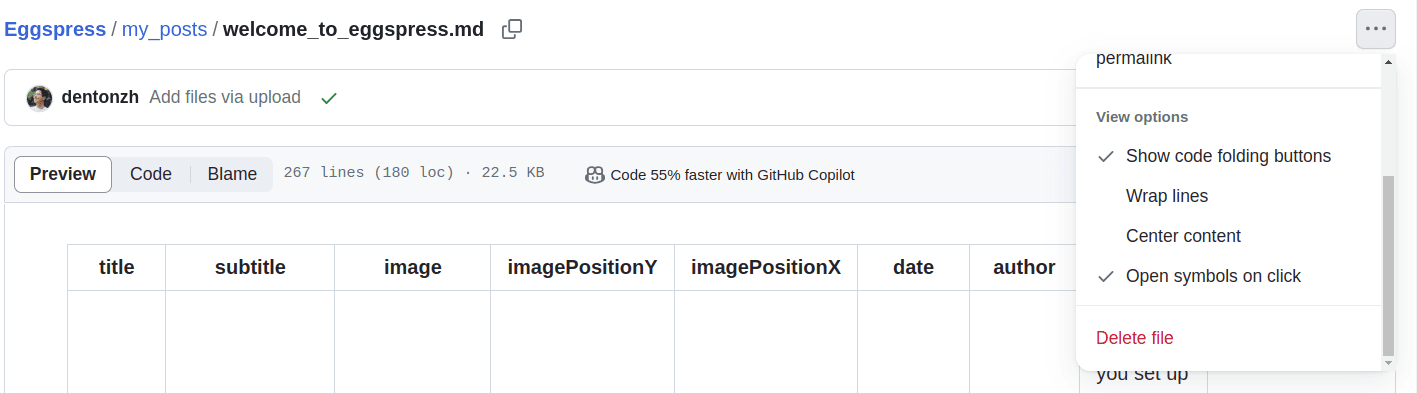Open the Add files via upload commit
Viewport: 1417px width, 393px height.
[x=225, y=97]
